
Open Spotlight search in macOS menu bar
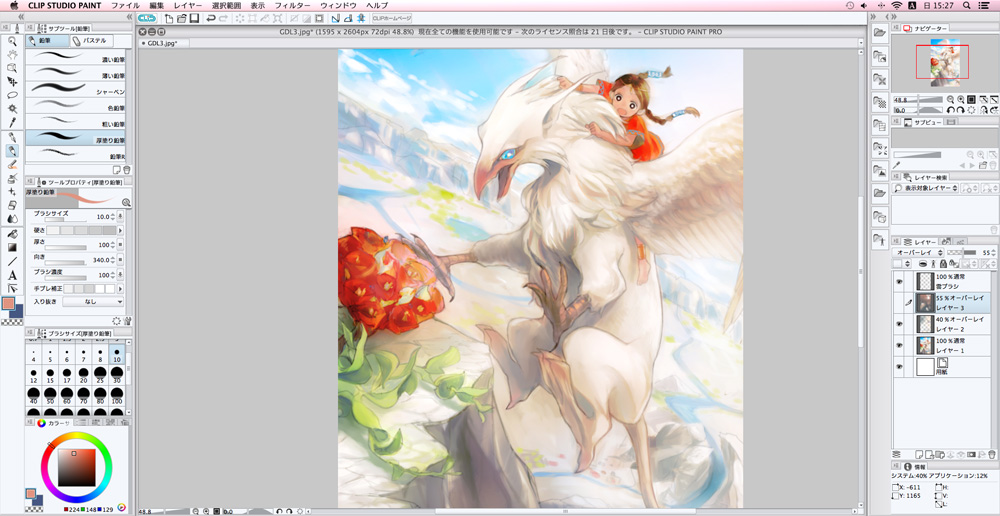(x=966, y=5)
